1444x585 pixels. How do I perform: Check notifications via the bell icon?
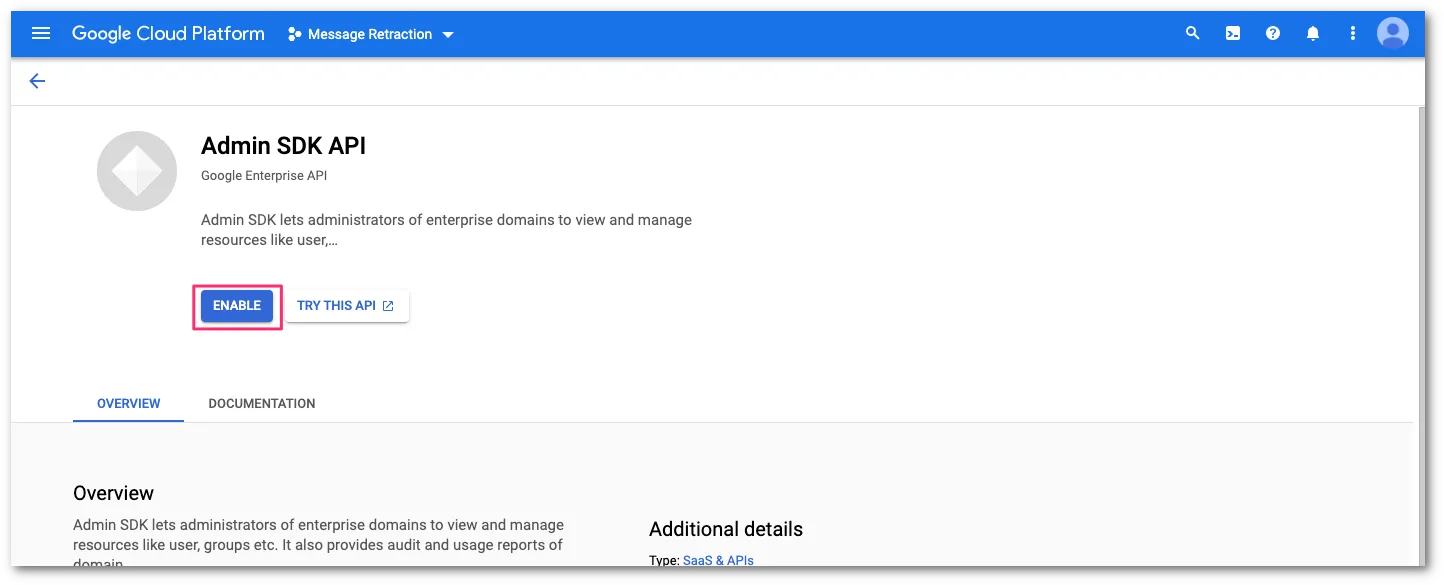[1312, 33]
